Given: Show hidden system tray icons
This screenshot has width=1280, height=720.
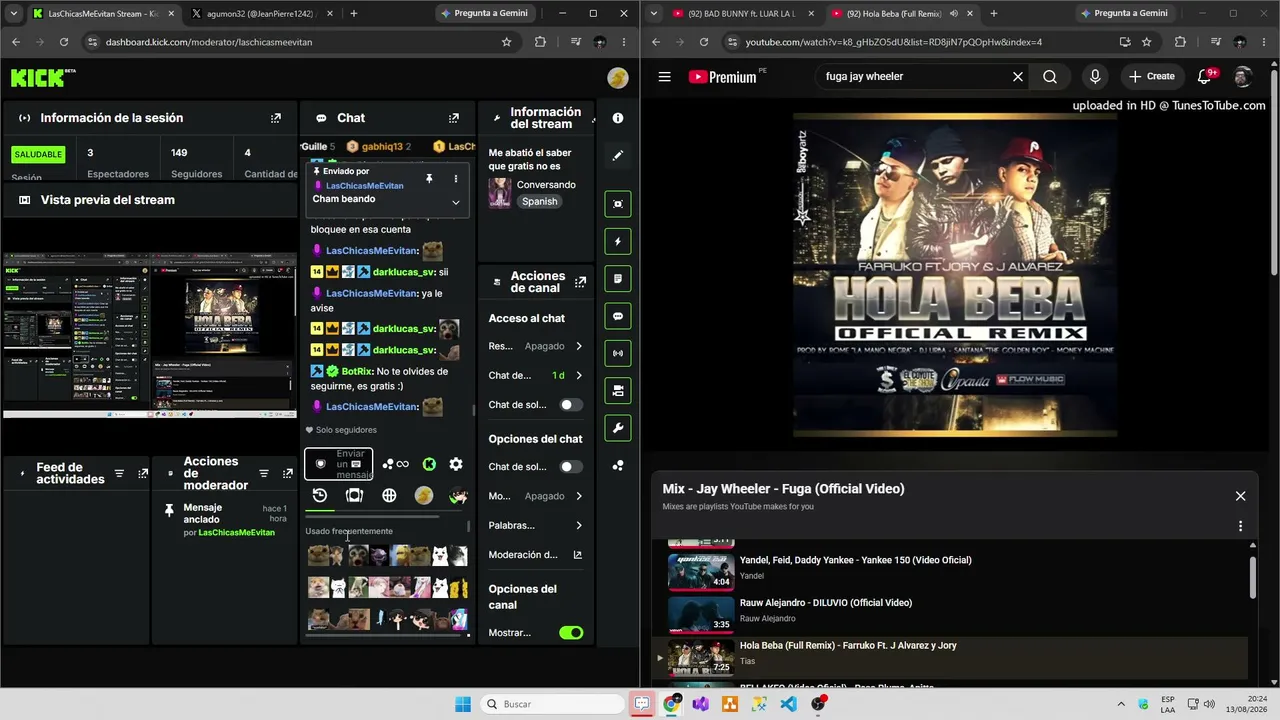Looking at the screenshot, I should [1120, 704].
